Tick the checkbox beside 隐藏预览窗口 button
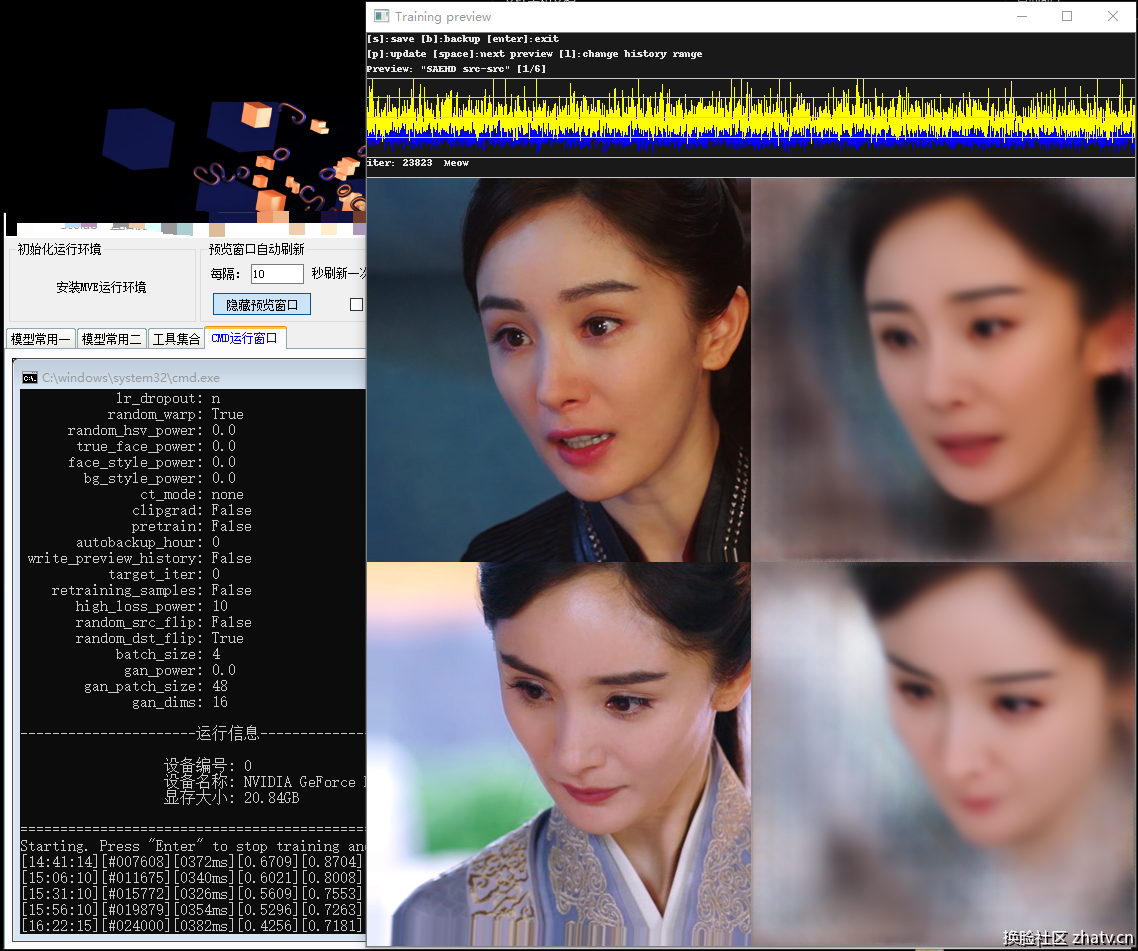The width and height of the screenshot is (1138, 951). [356, 305]
